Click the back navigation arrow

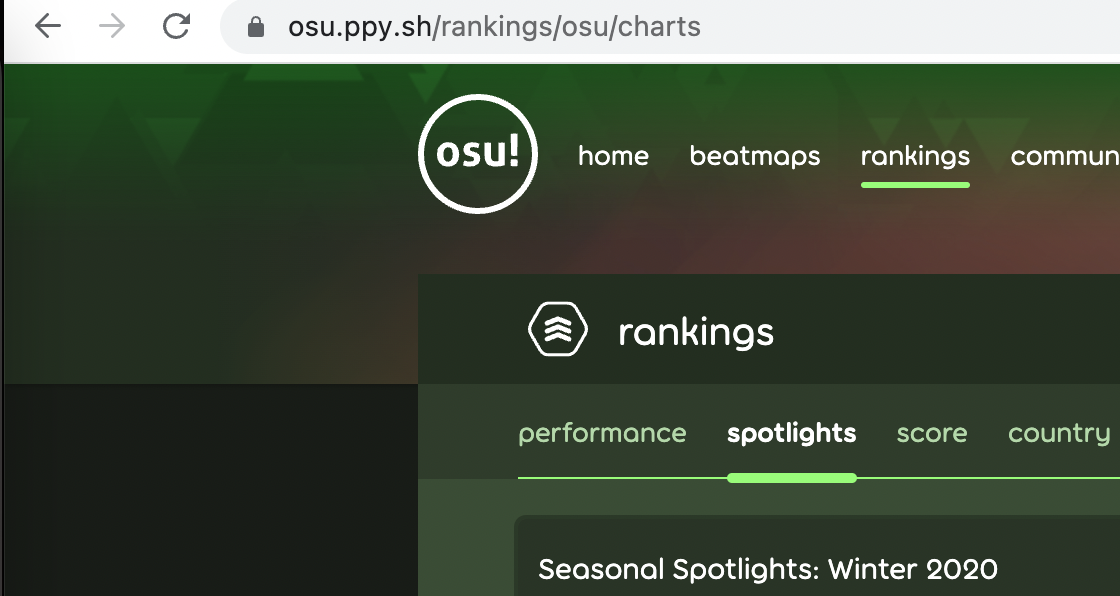47,27
